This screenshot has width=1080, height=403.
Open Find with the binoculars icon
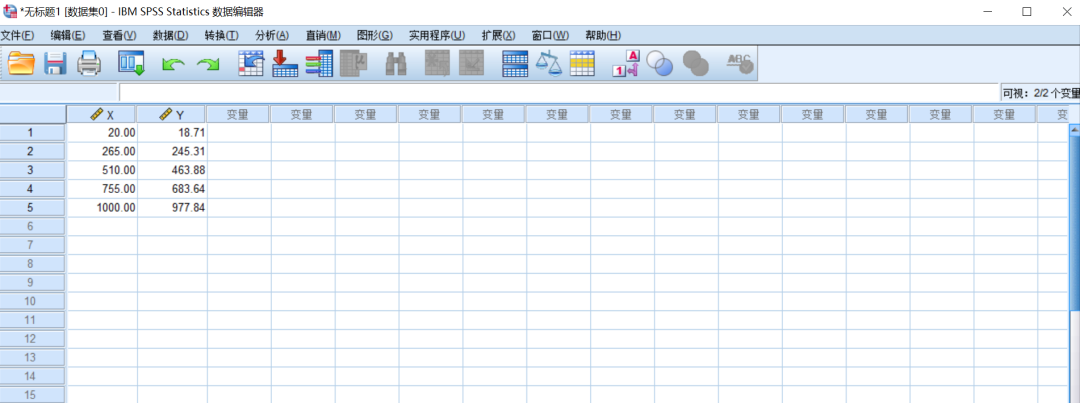(x=395, y=63)
